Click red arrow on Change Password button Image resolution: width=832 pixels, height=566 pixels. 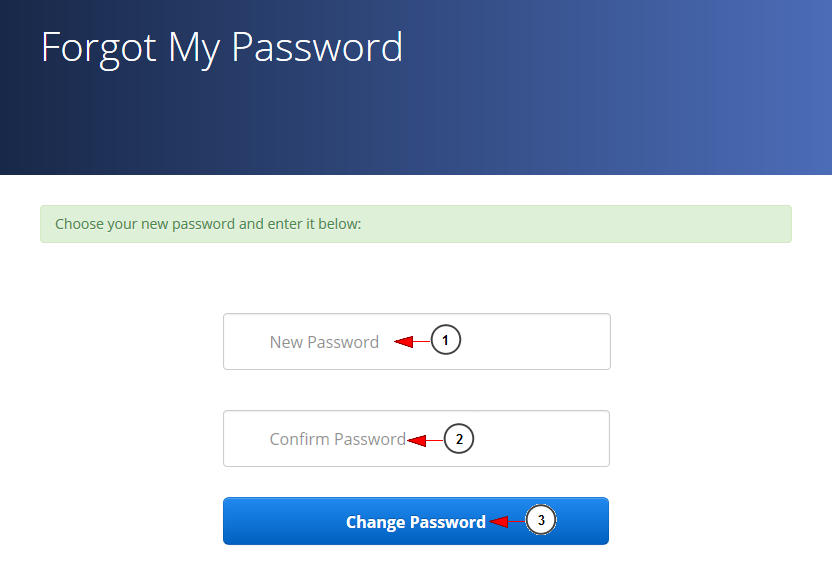(500, 521)
